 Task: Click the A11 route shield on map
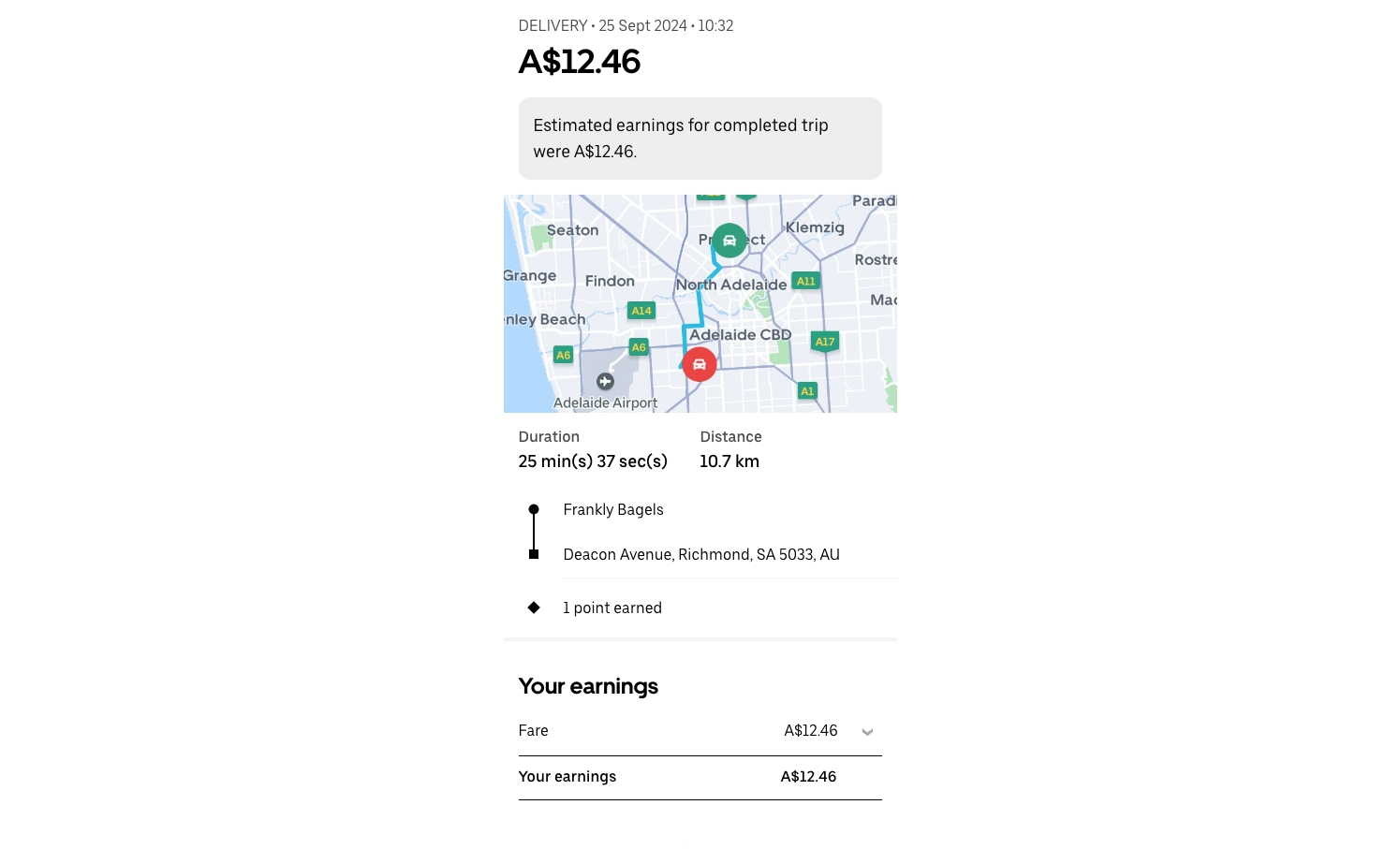pyautogui.click(x=806, y=281)
